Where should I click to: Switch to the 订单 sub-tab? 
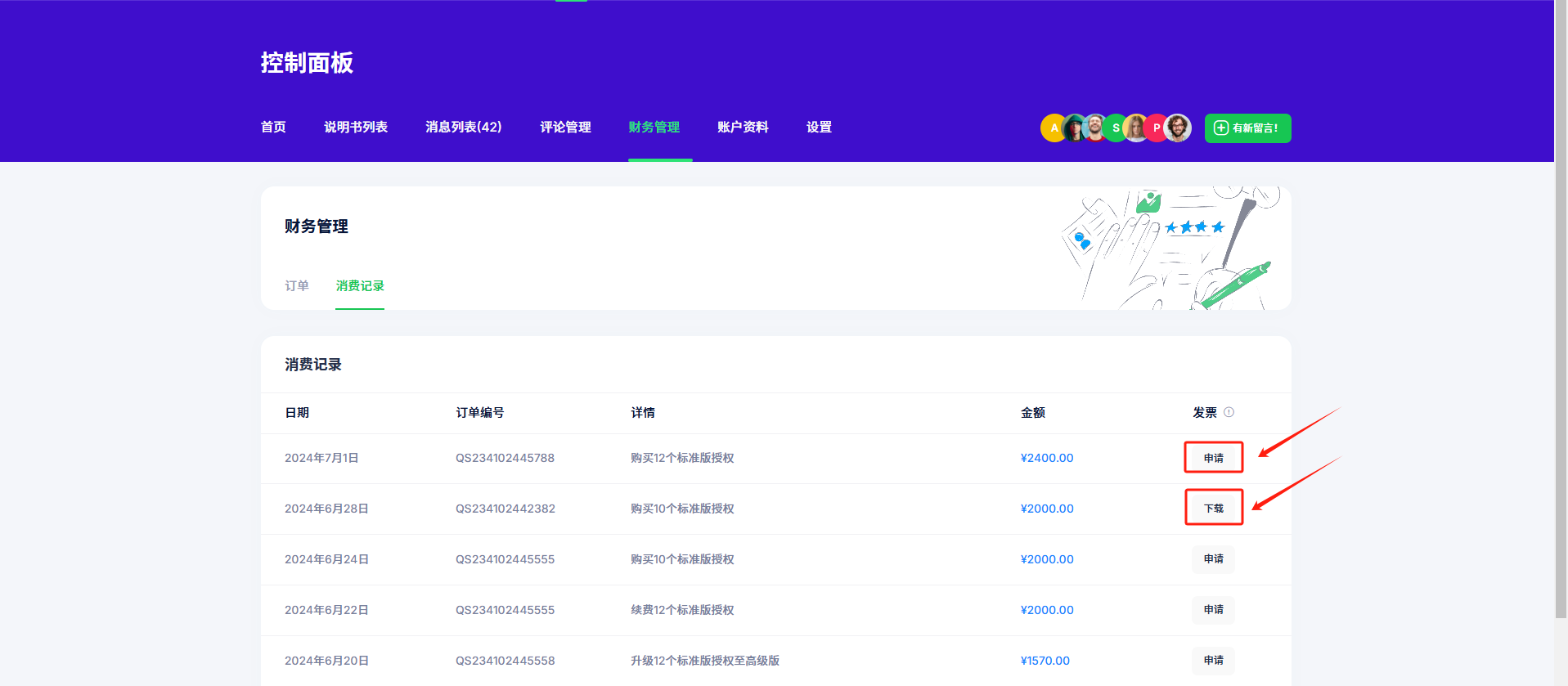pyautogui.click(x=297, y=285)
